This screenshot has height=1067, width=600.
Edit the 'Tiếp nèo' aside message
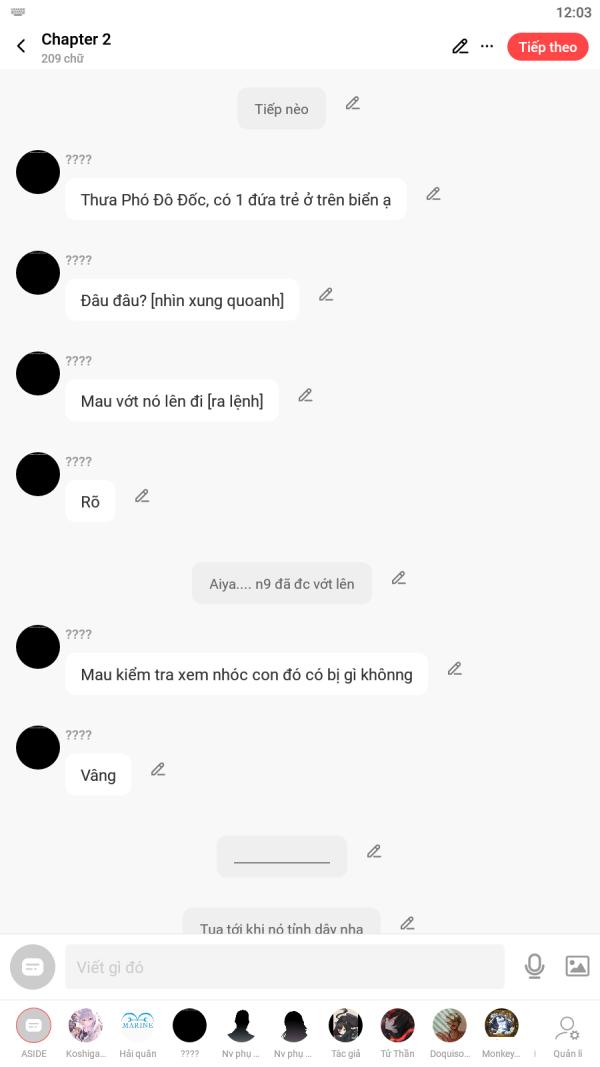coord(352,103)
